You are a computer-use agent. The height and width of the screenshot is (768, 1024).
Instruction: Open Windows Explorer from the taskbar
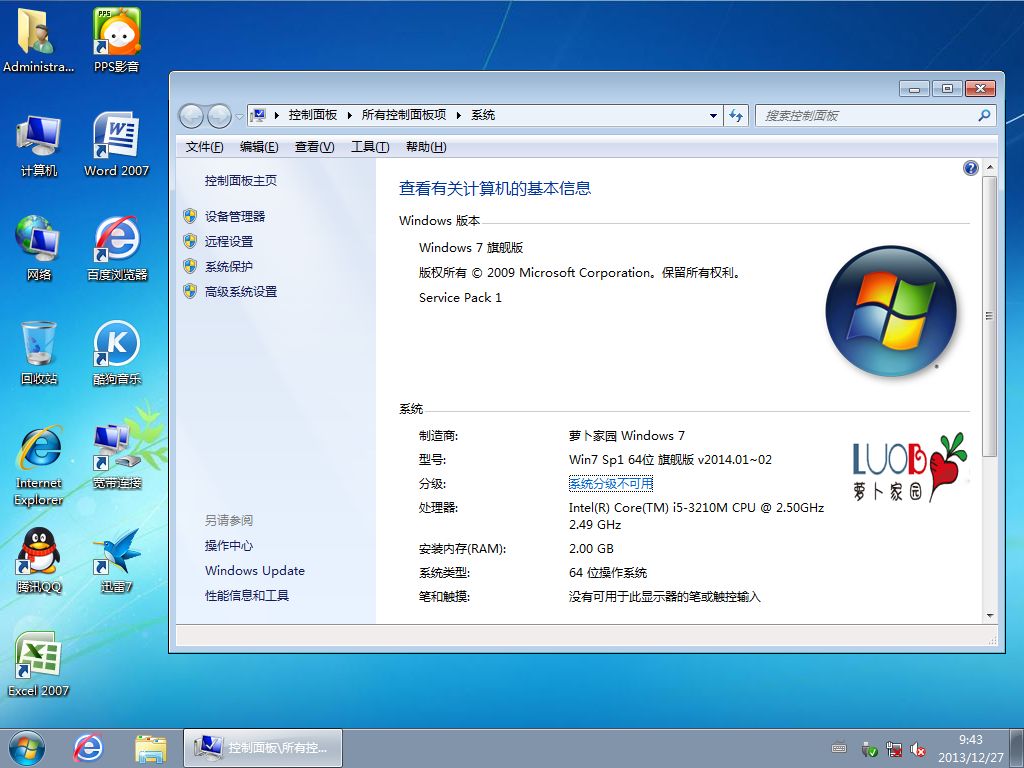point(150,748)
